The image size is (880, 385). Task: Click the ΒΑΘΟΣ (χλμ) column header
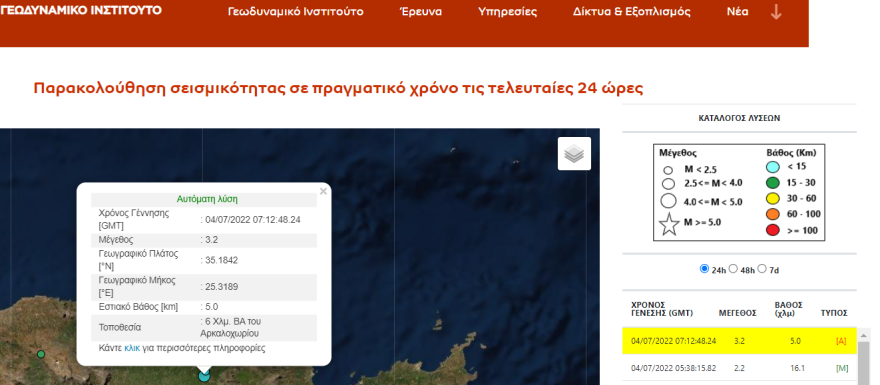tap(789, 309)
